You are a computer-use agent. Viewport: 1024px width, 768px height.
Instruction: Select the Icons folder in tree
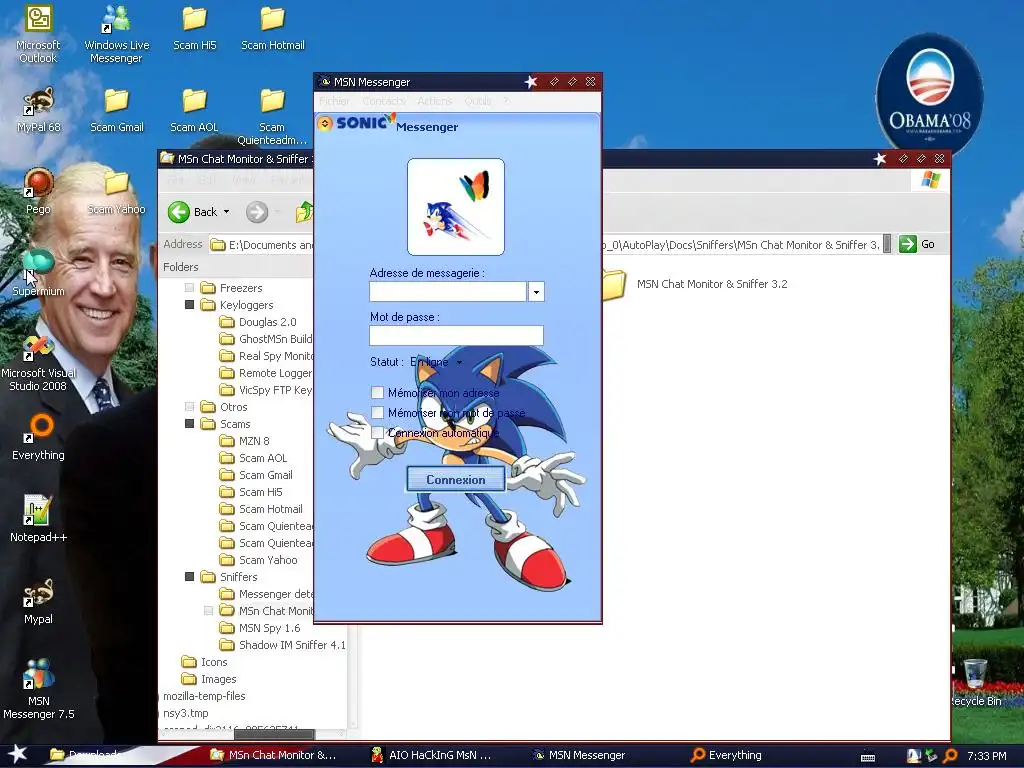[x=204, y=662]
